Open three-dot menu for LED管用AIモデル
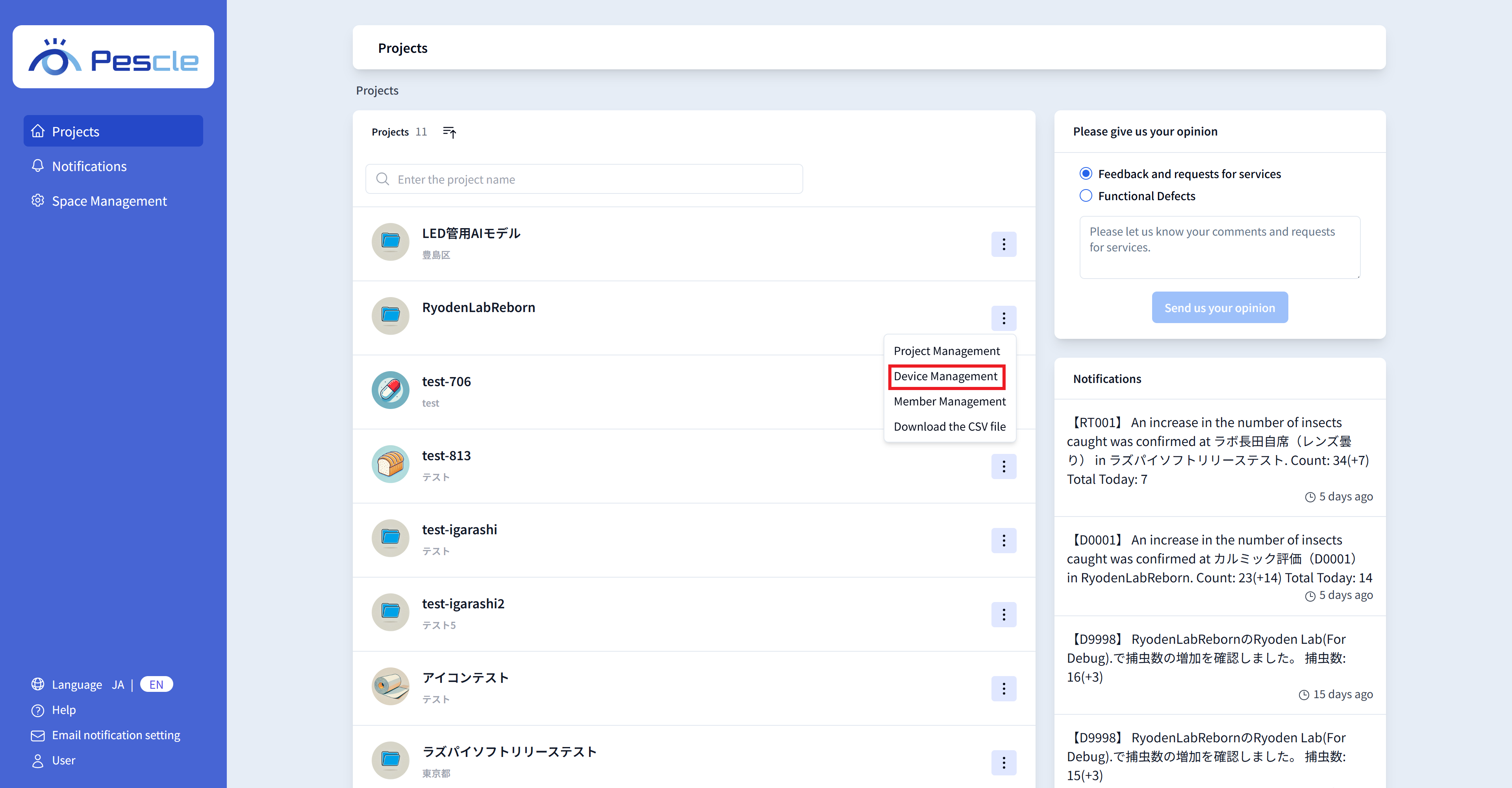 point(1004,244)
